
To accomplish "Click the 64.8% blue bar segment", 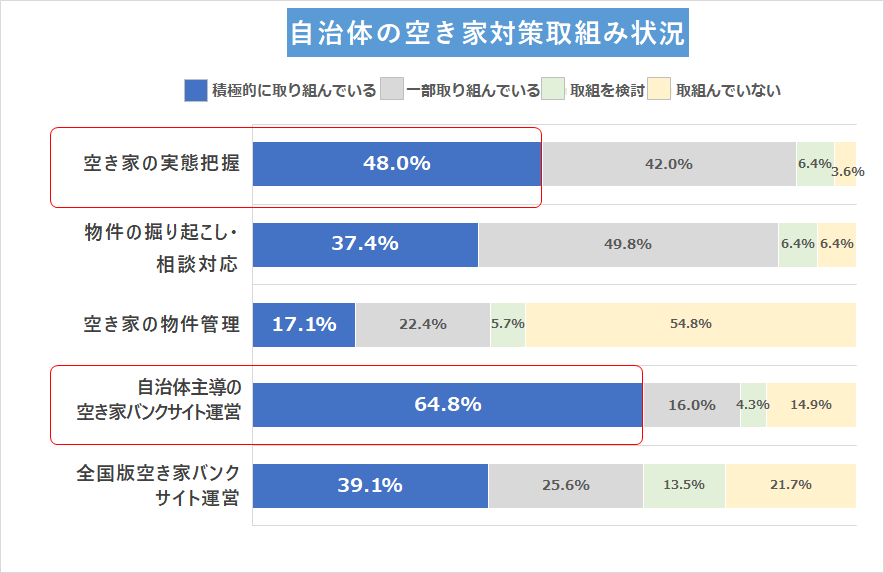I will (447, 405).
